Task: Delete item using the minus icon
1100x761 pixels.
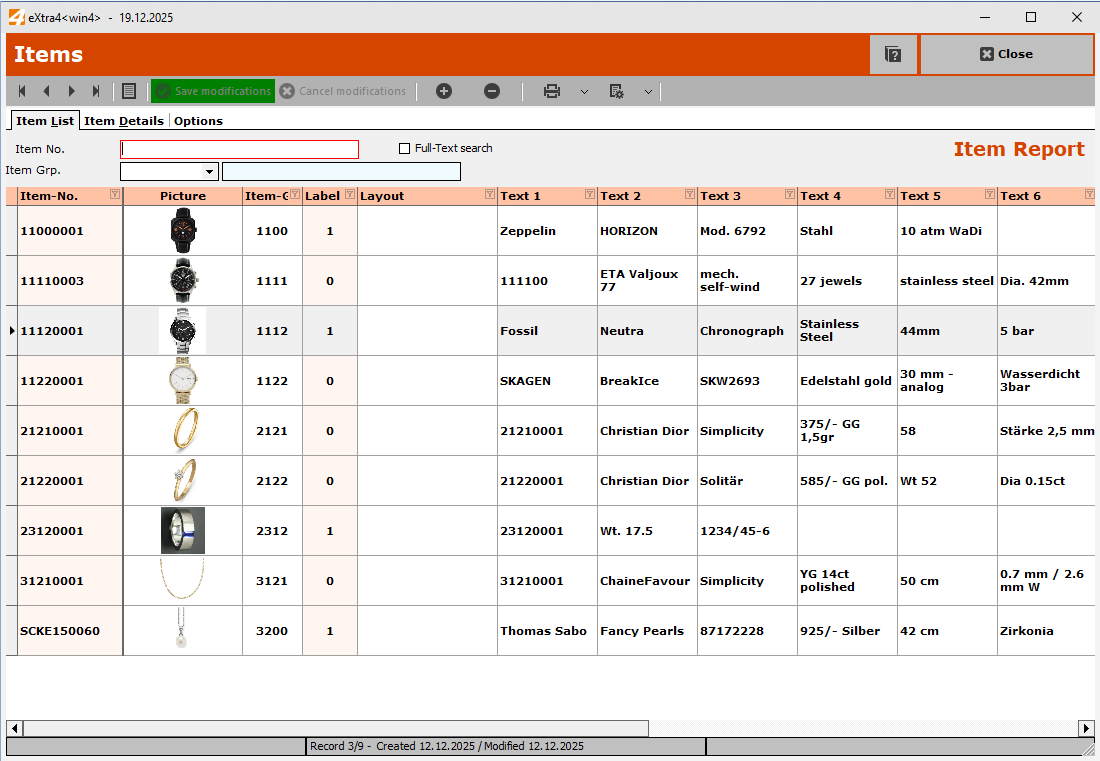Action: pyautogui.click(x=492, y=91)
